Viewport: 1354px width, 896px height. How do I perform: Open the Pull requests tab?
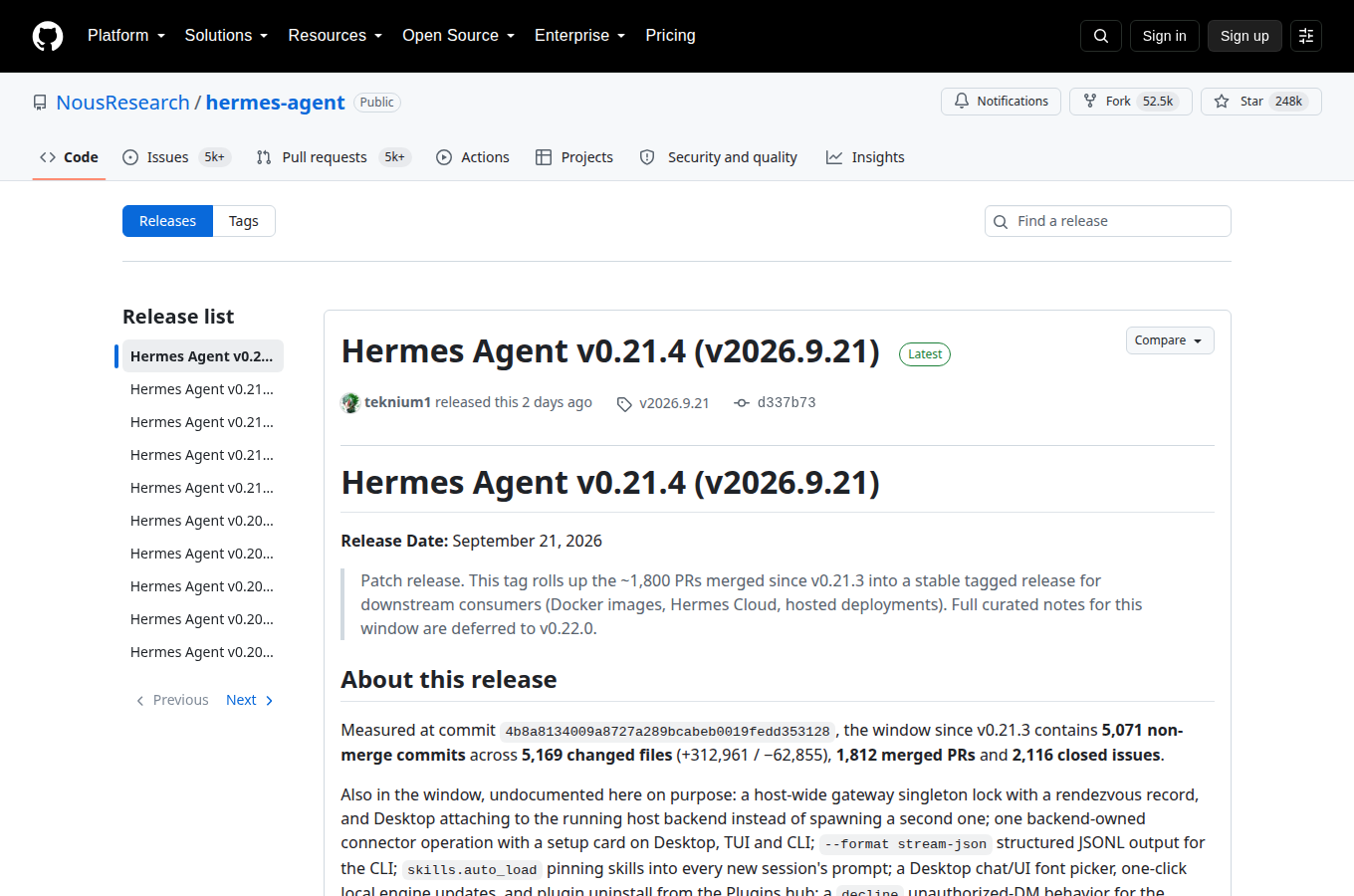pos(333,157)
